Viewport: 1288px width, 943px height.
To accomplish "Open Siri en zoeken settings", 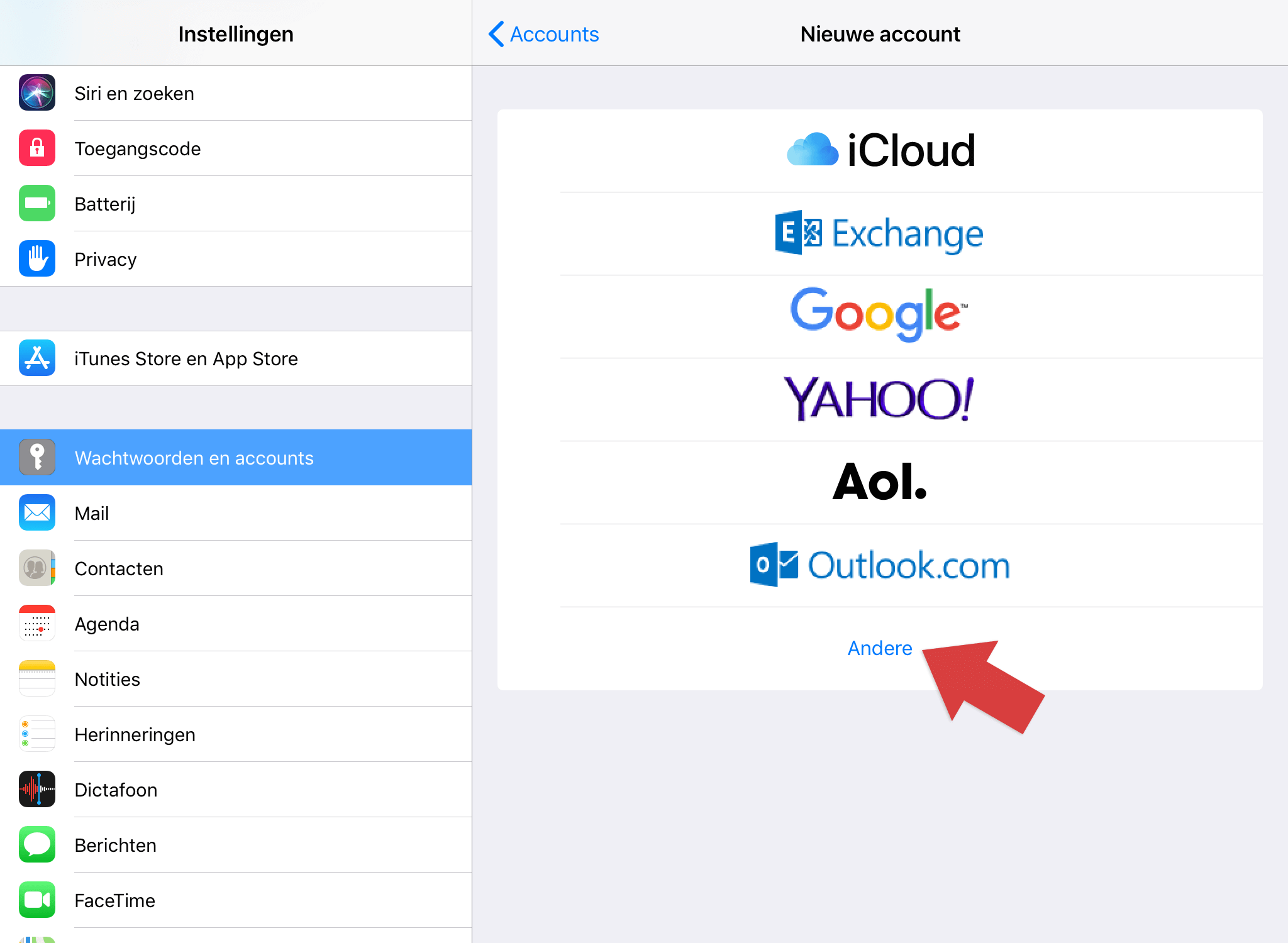I will pos(236,93).
